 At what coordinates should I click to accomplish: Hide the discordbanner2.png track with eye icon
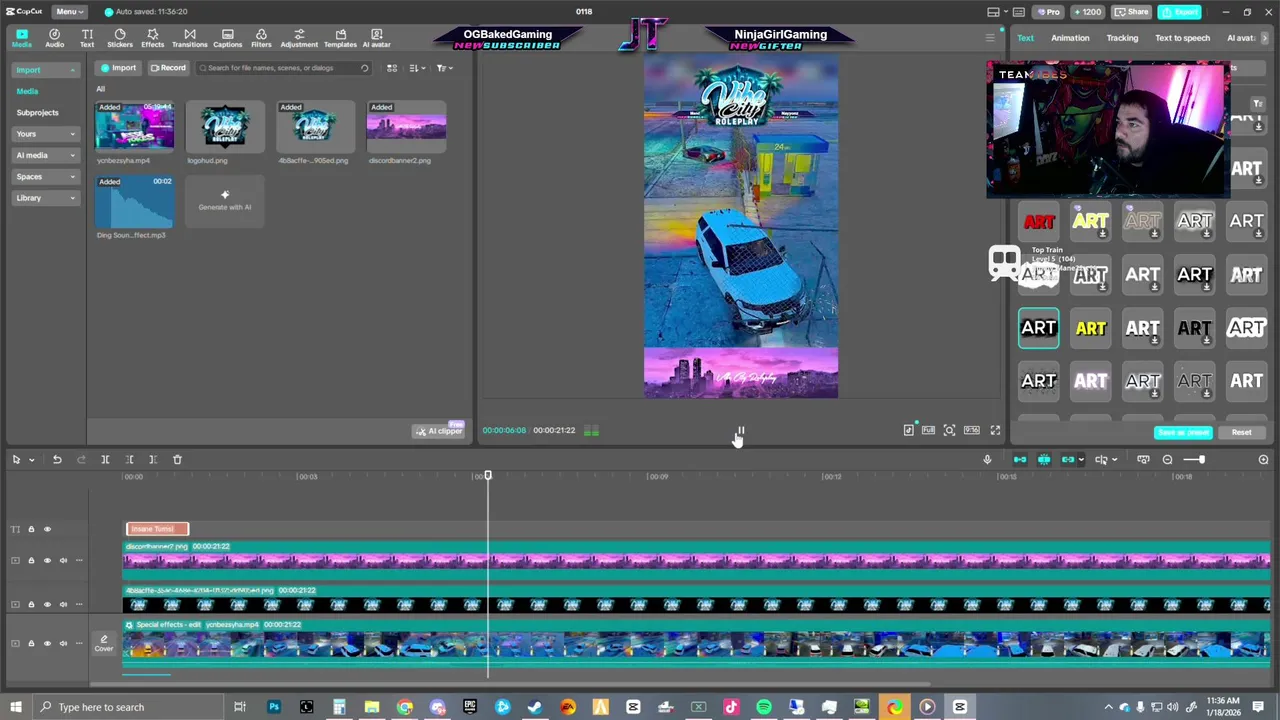pyautogui.click(x=46, y=560)
